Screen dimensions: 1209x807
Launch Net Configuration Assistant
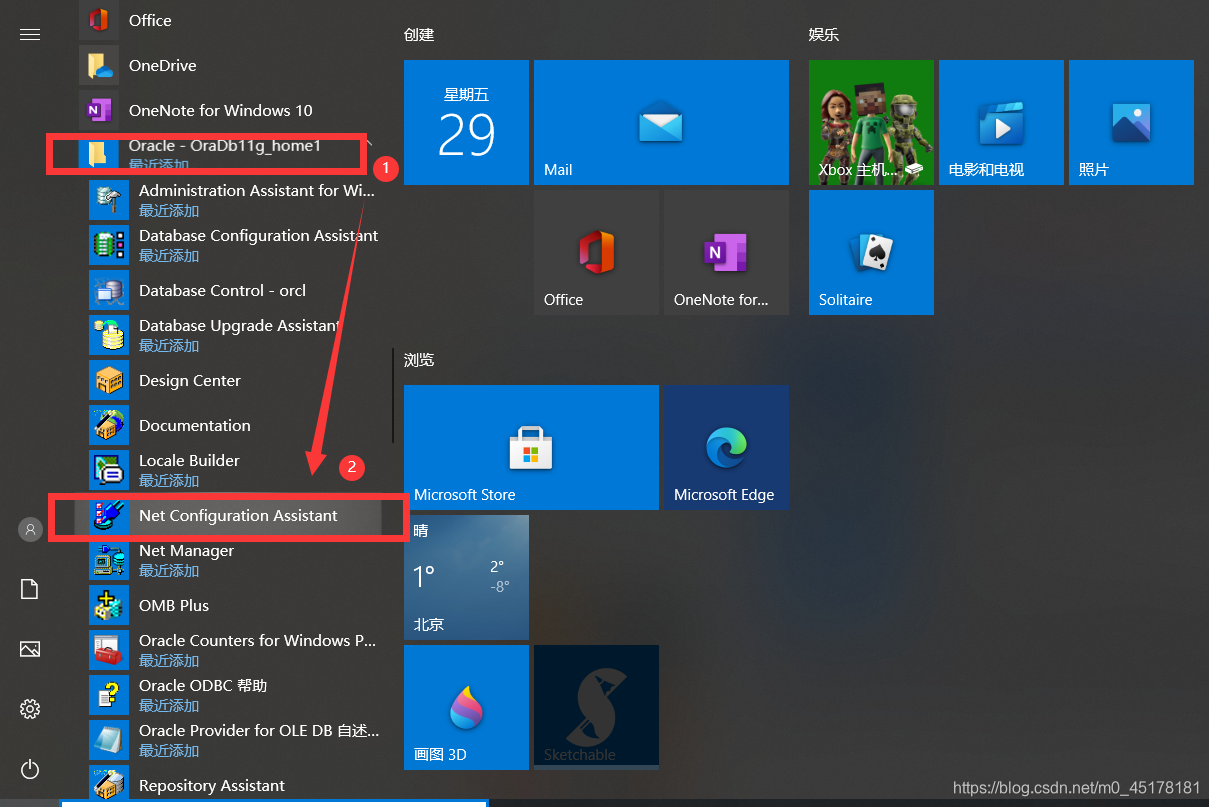point(234,515)
